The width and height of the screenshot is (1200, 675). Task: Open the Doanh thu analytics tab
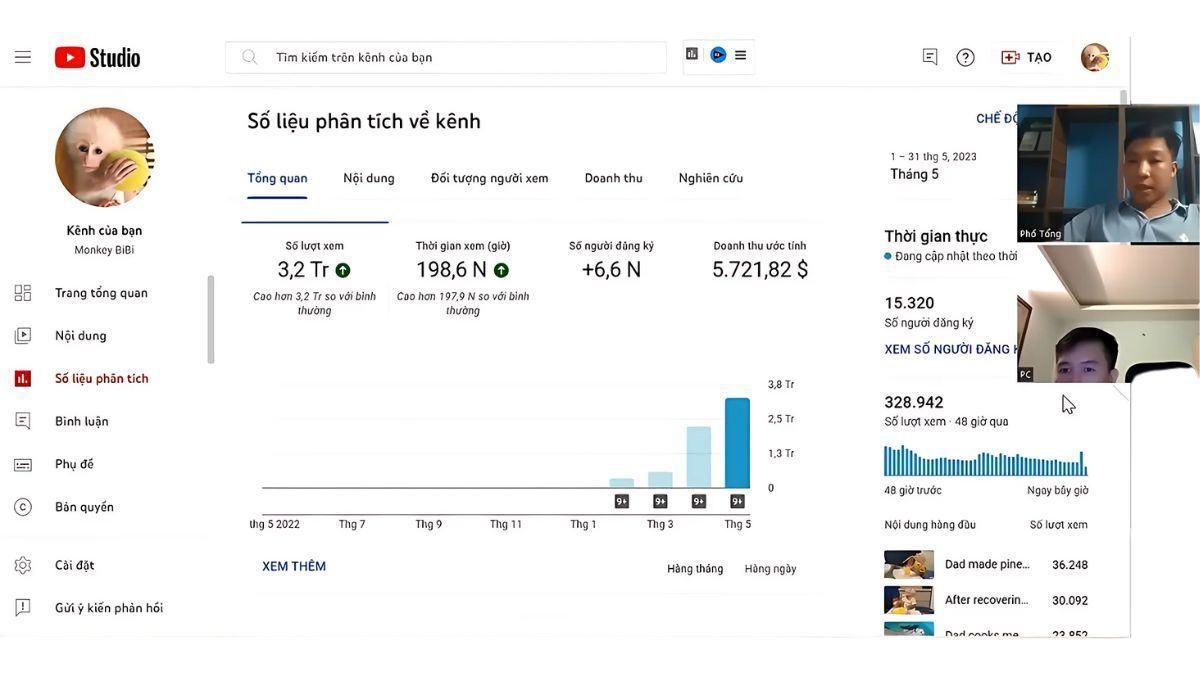[x=613, y=177]
